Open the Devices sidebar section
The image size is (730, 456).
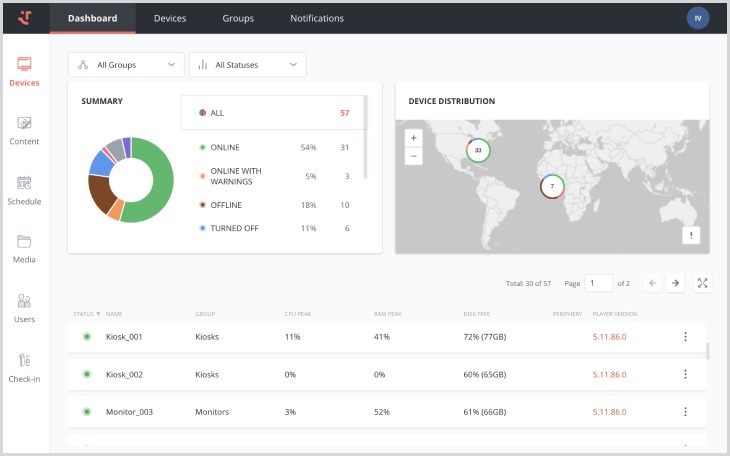point(24,71)
